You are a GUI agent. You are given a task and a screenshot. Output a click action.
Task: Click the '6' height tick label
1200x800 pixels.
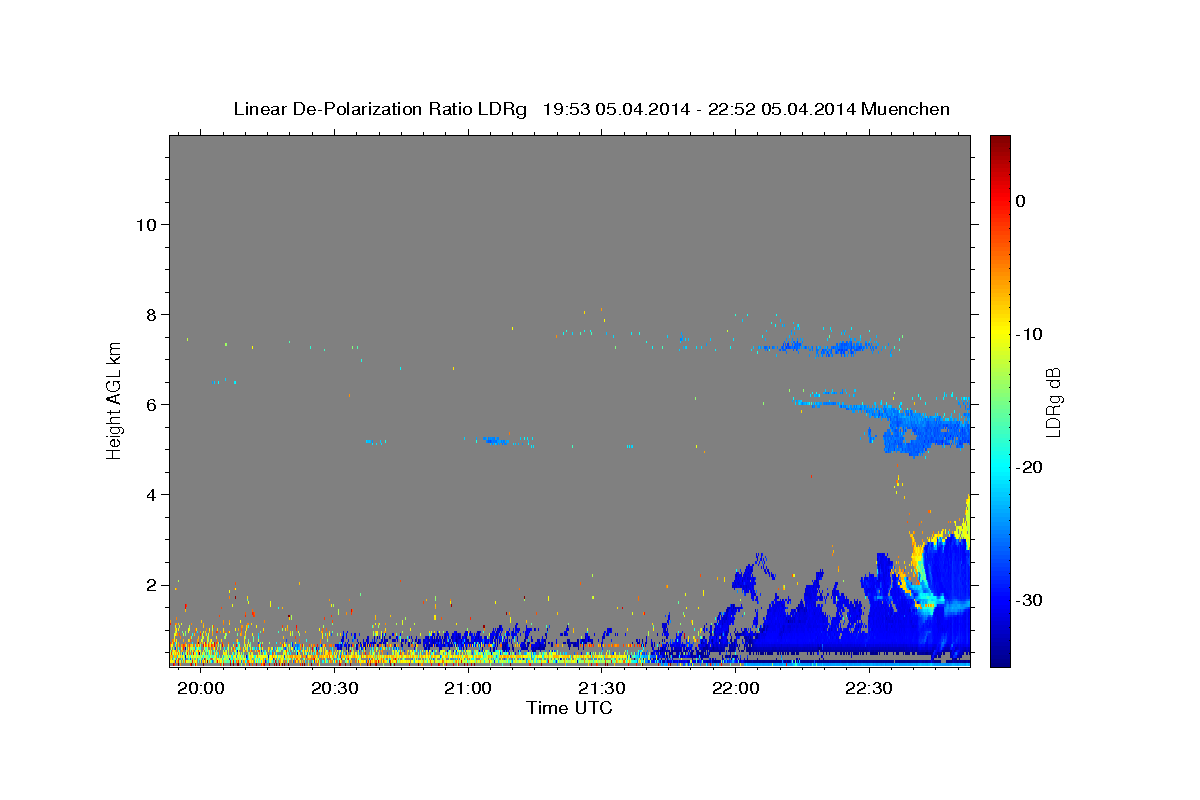tap(150, 404)
